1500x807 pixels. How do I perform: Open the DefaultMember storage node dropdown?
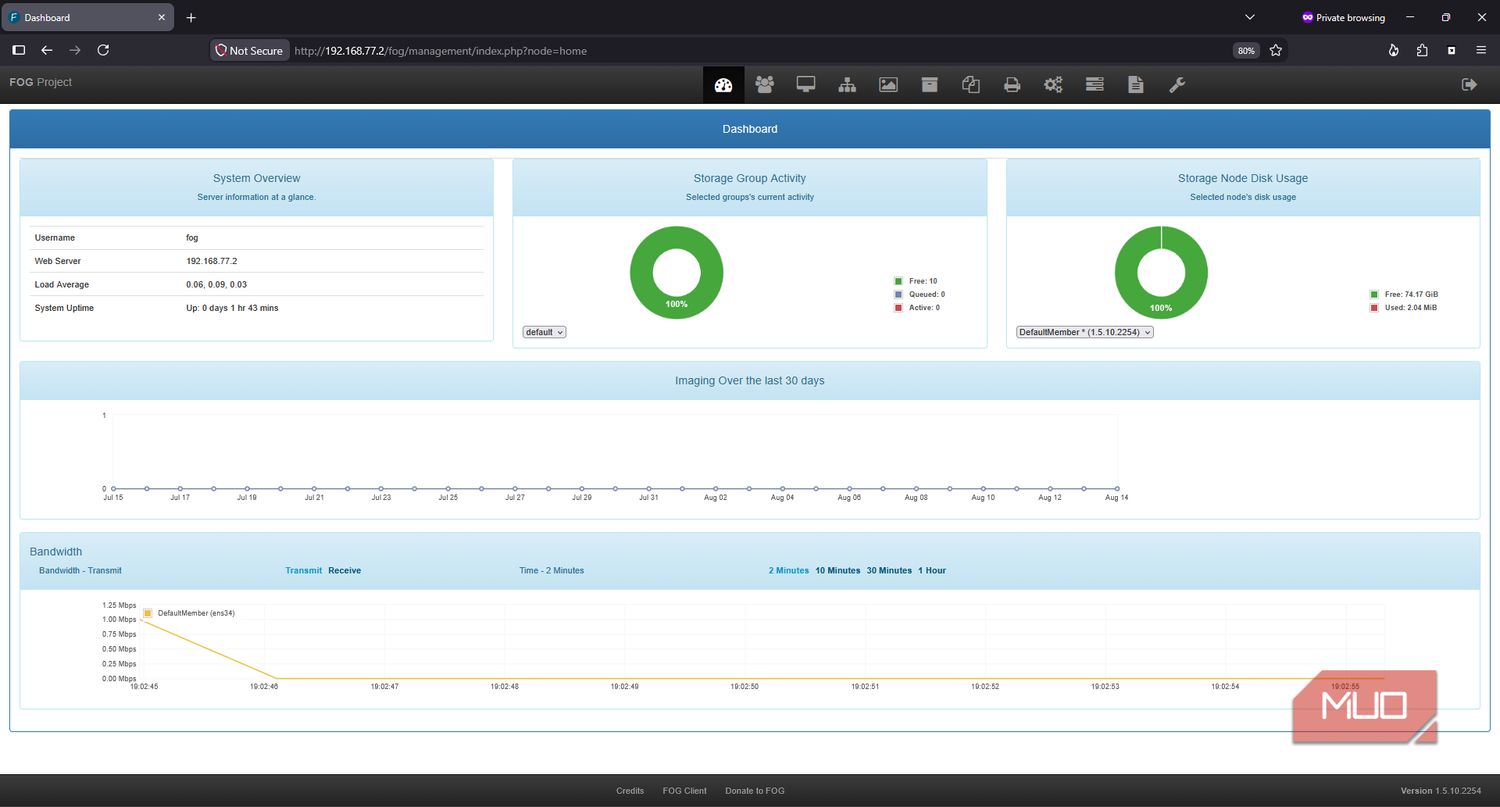click(1085, 332)
